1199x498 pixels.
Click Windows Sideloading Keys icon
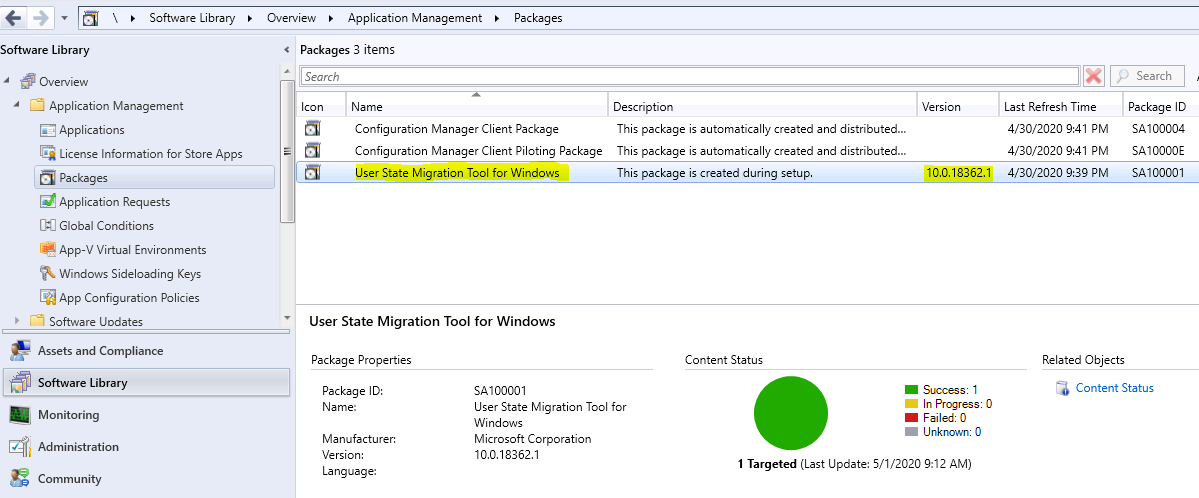coord(47,273)
